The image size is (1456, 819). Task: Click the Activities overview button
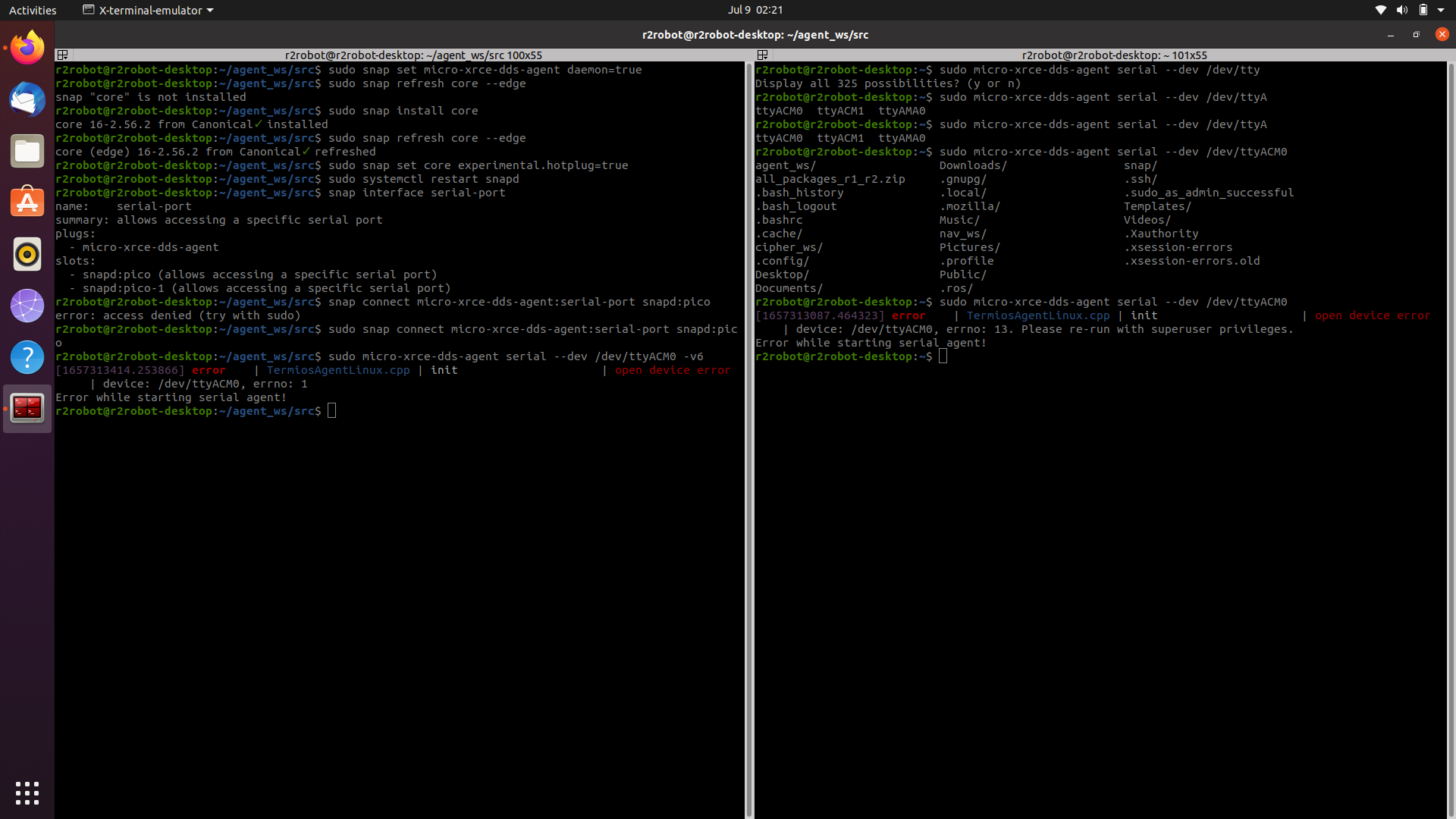click(x=33, y=10)
